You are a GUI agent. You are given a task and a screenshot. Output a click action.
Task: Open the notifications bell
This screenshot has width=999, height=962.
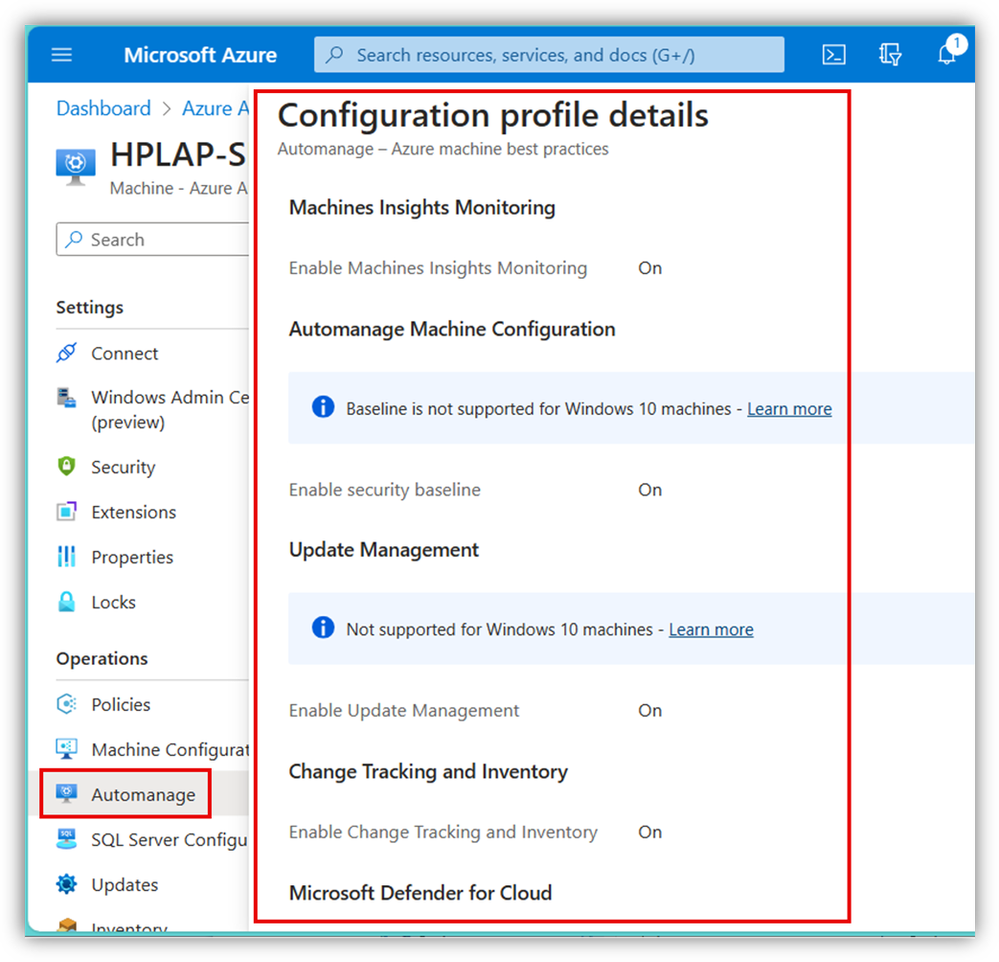pyautogui.click(x=947, y=54)
